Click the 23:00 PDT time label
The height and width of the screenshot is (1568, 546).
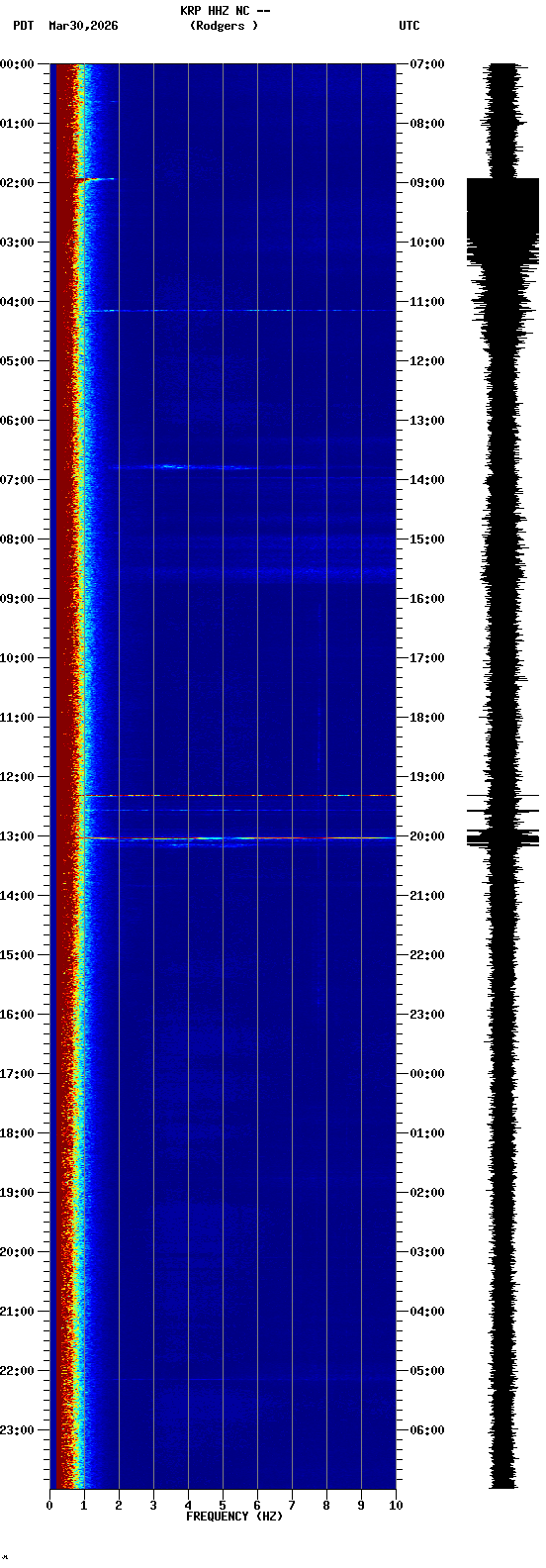point(17,1430)
